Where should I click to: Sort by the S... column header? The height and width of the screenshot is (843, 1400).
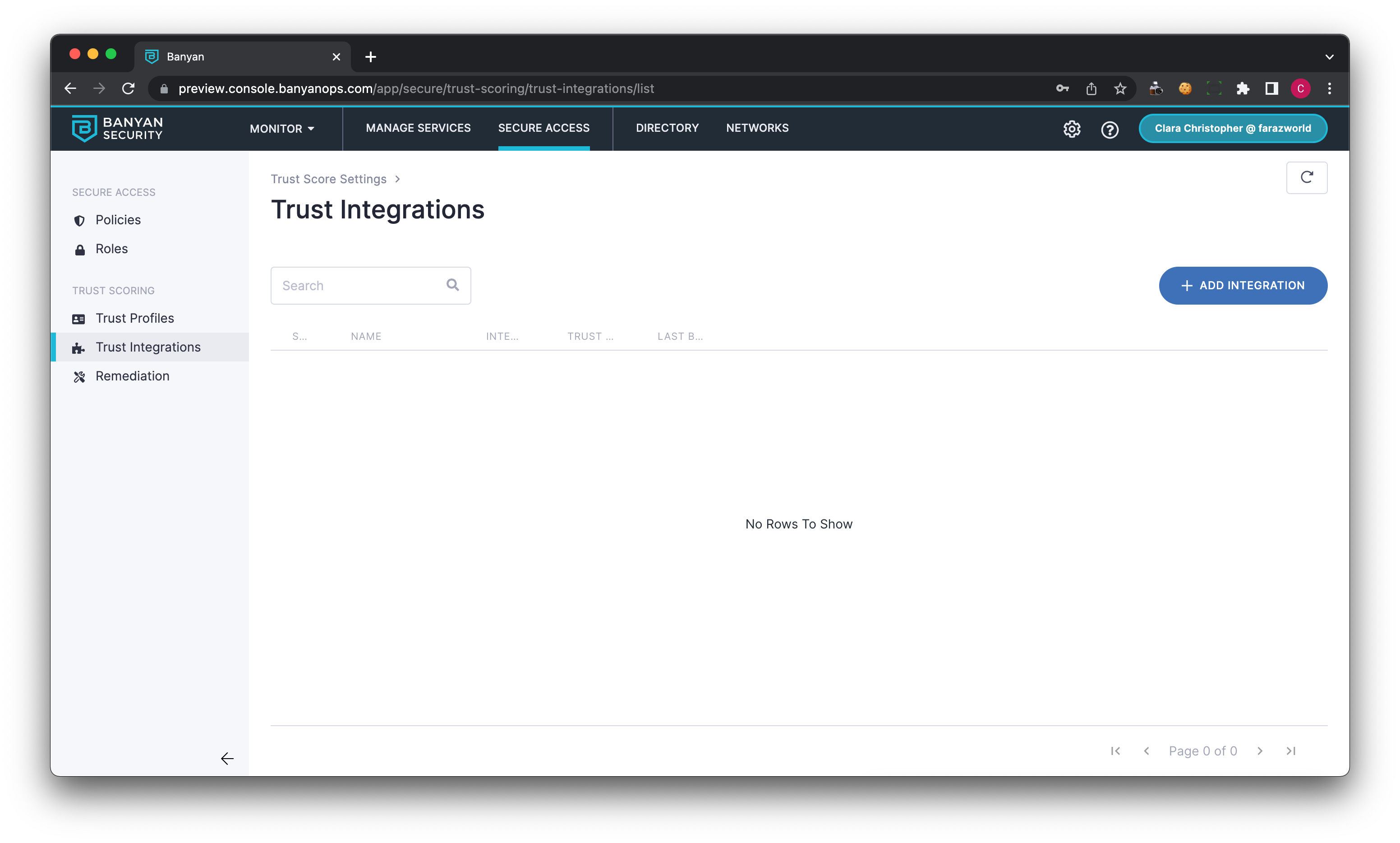(x=299, y=336)
